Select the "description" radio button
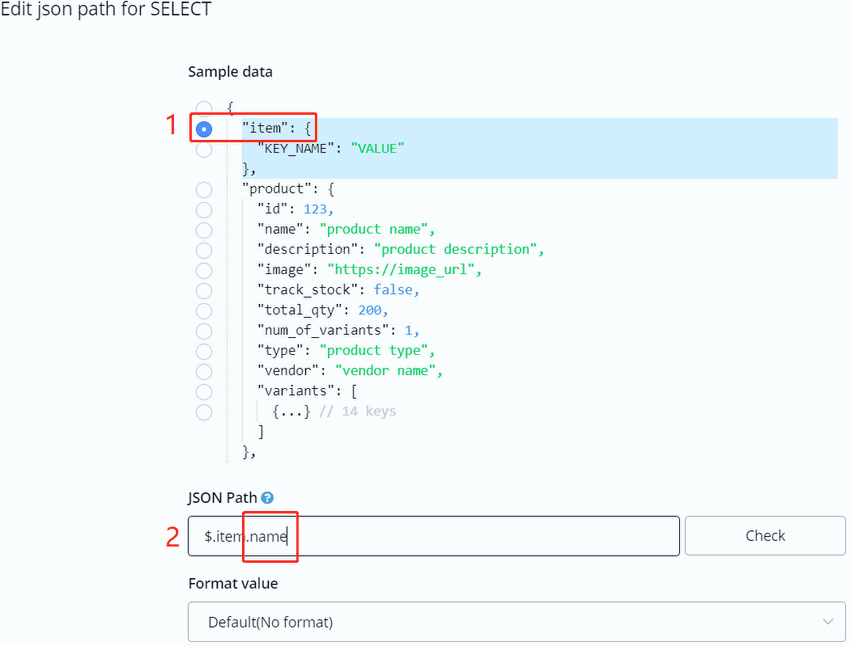 tap(204, 250)
